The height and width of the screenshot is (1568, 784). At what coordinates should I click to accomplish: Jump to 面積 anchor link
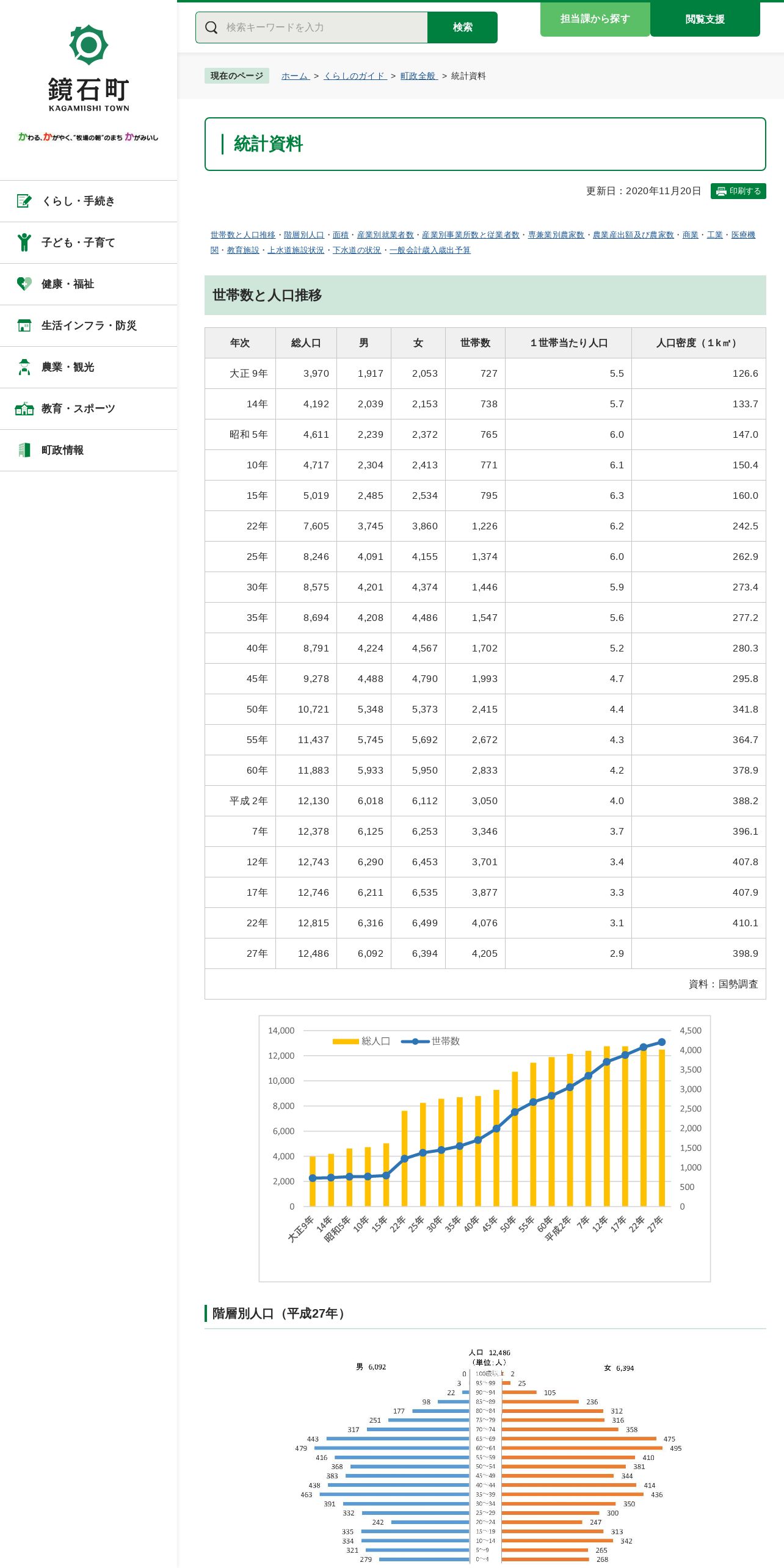(340, 234)
